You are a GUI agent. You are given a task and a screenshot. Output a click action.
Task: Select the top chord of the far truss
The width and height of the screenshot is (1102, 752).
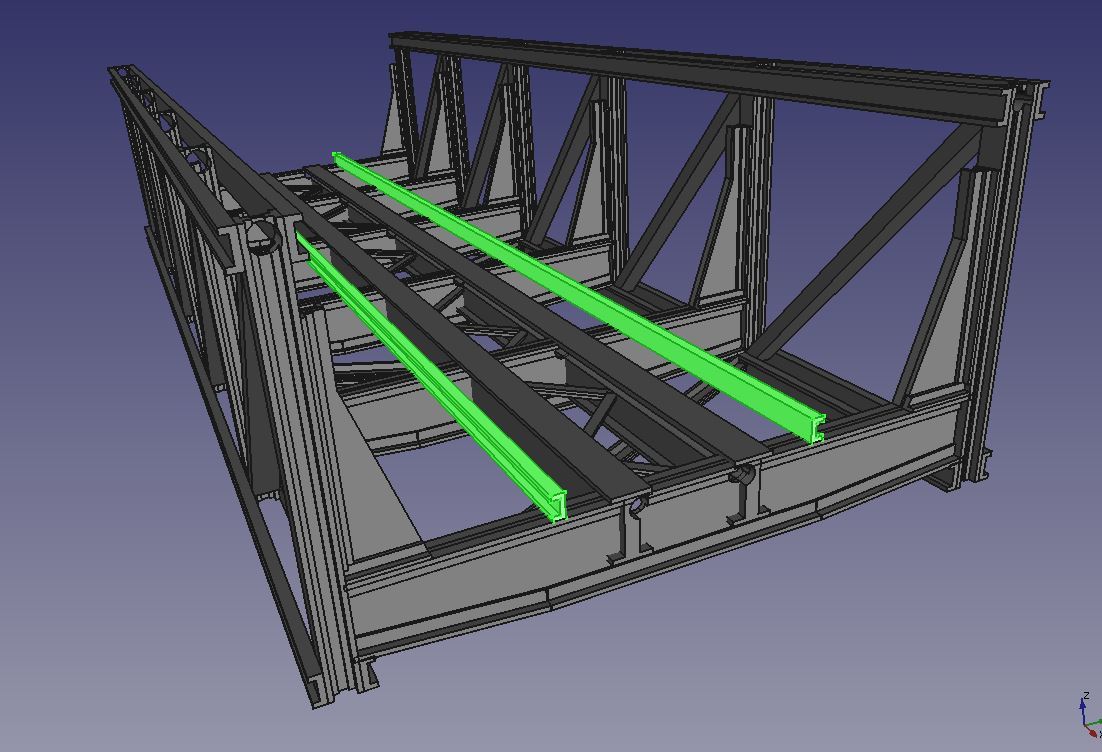[700, 68]
